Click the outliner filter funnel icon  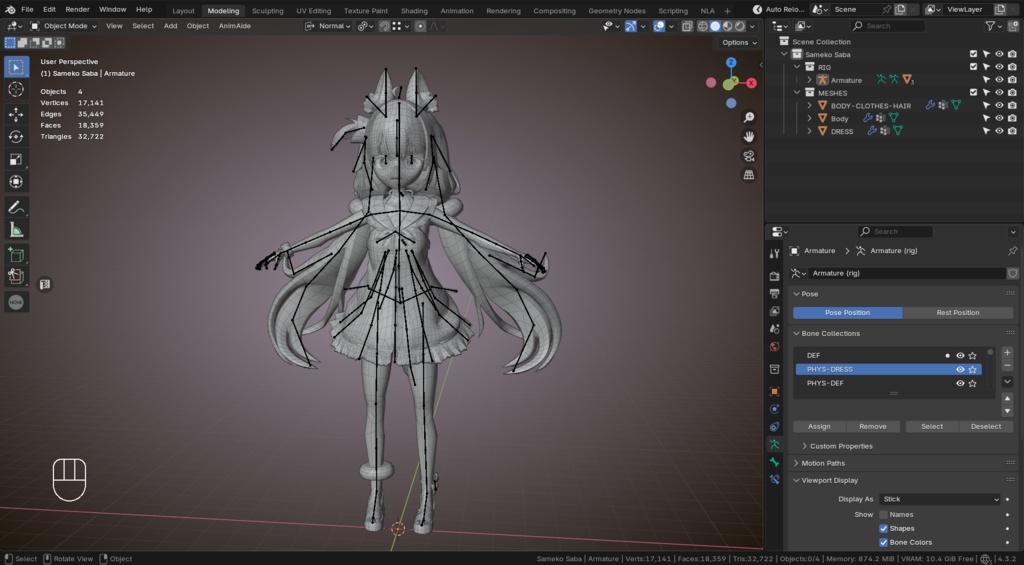(x=991, y=26)
